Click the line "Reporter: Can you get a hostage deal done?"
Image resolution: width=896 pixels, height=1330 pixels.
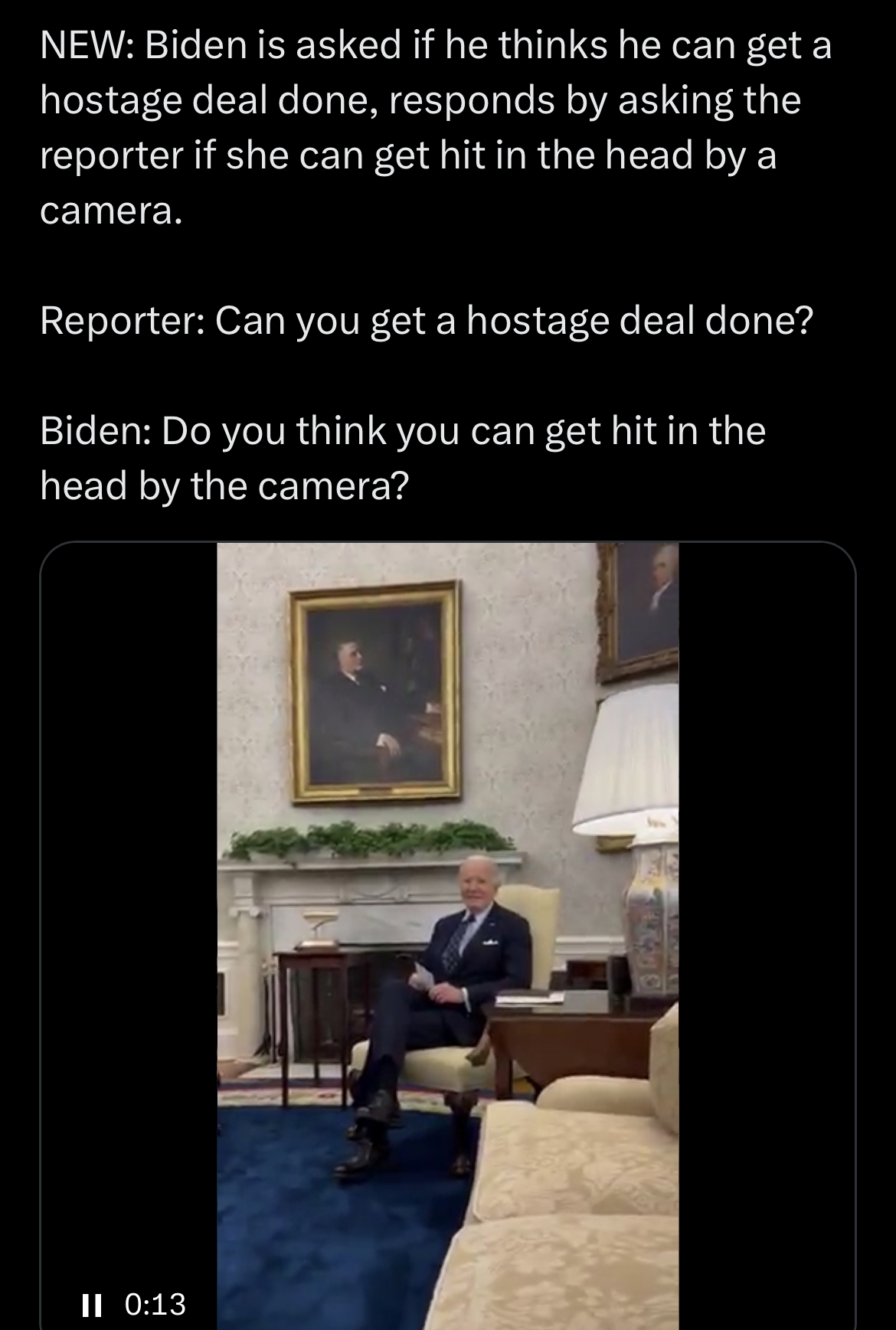click(x=426, y=321)
